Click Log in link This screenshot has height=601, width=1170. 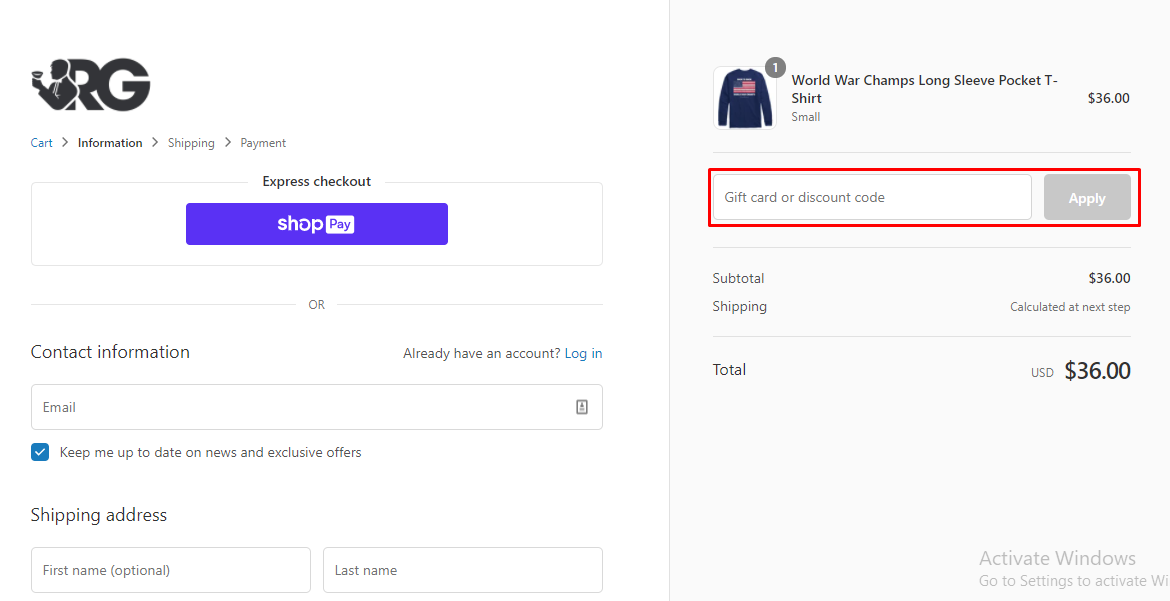pos(584,353)
